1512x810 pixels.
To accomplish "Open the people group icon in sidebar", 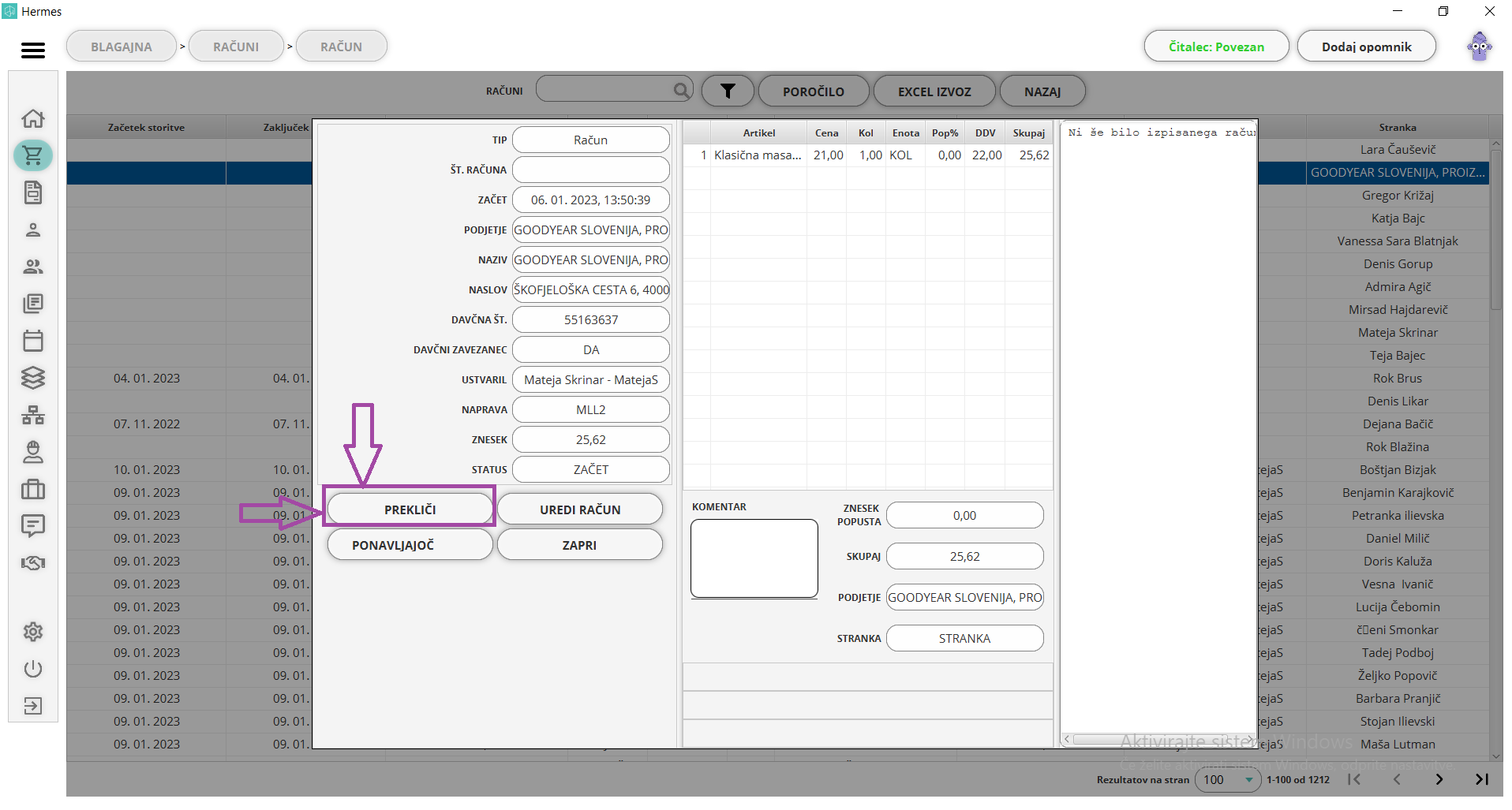I will tap(33, 267).
